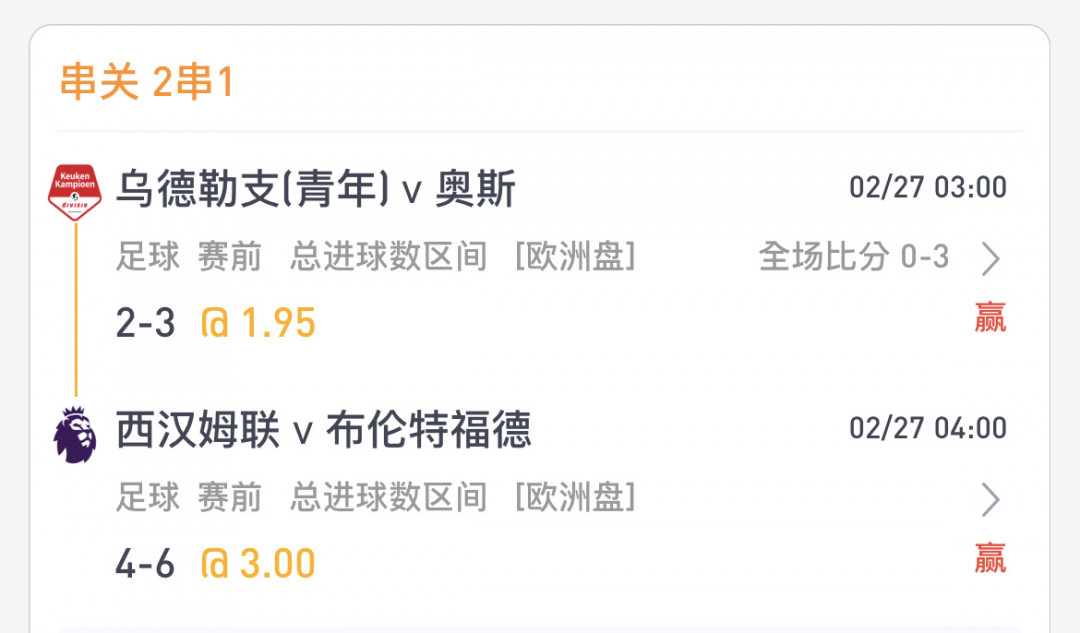Click 总进球数区间 label of first match

pyautogui.click(x=388, y=257)
